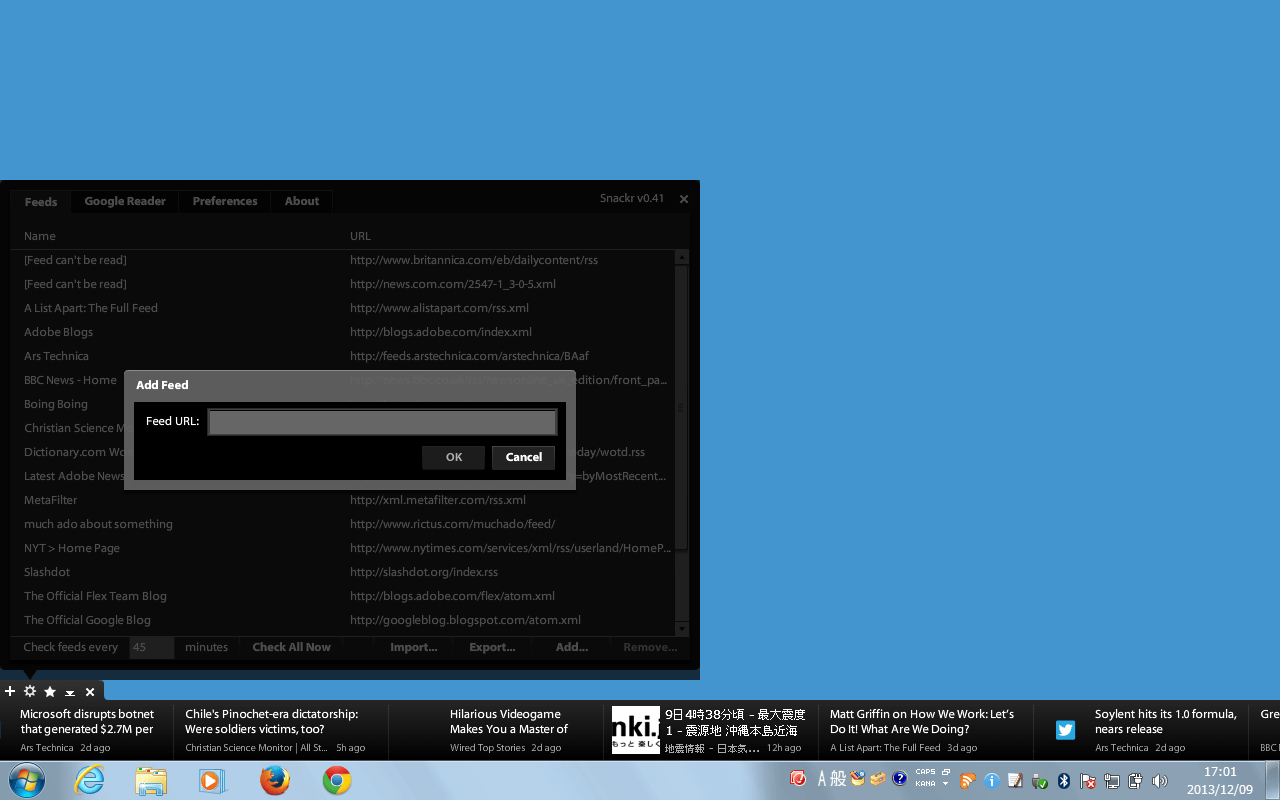Open the IME toolbox tray icon
Viewport: 1280px width, 800px height.
878,779
